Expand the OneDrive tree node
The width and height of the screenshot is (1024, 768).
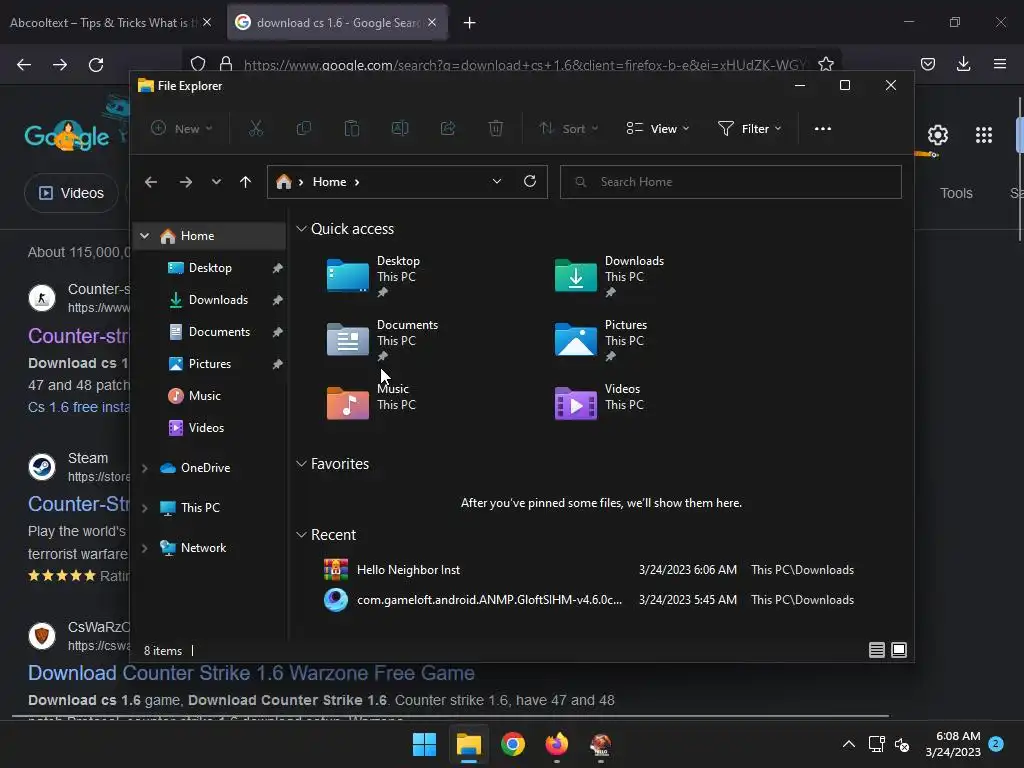click(x=144, y=468)
